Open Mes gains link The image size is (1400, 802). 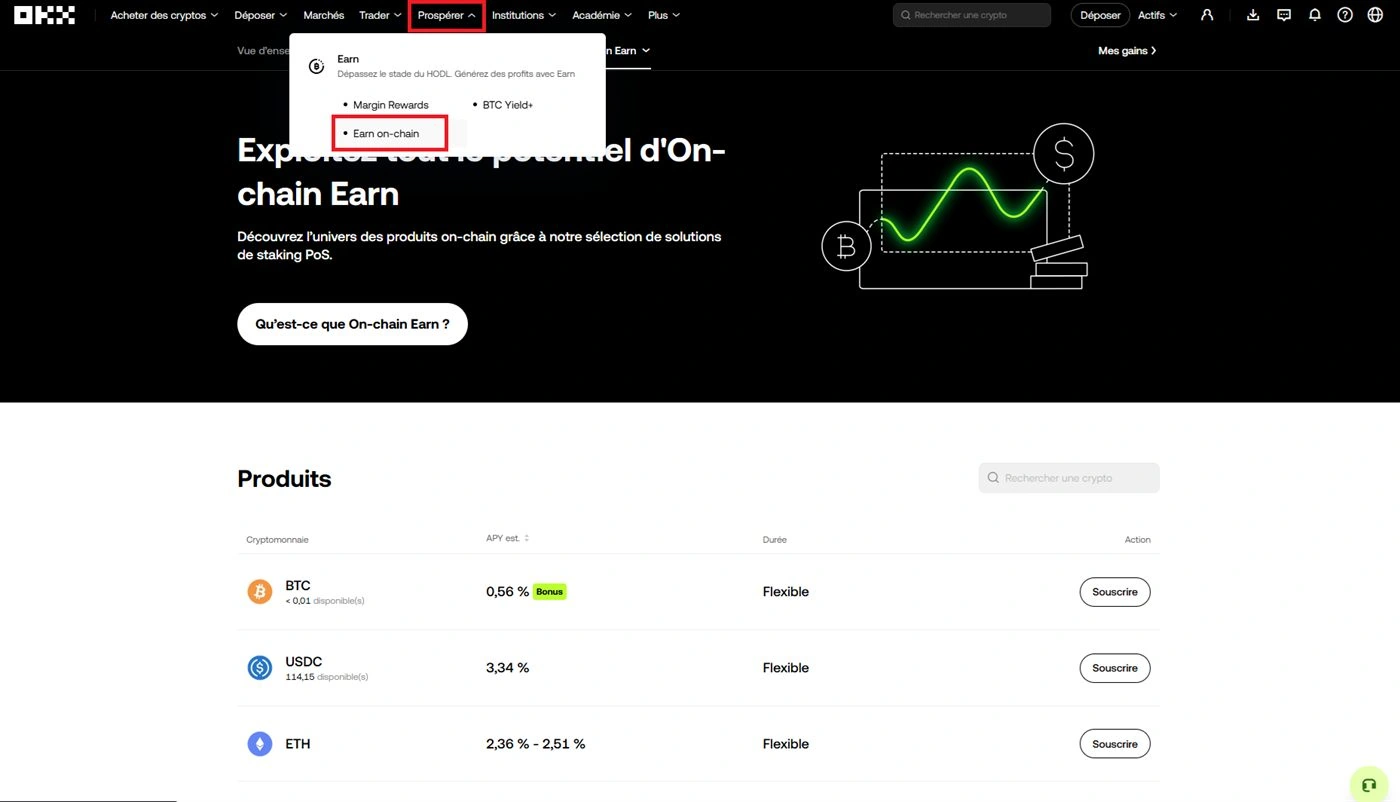click(x=1127, y=50)
